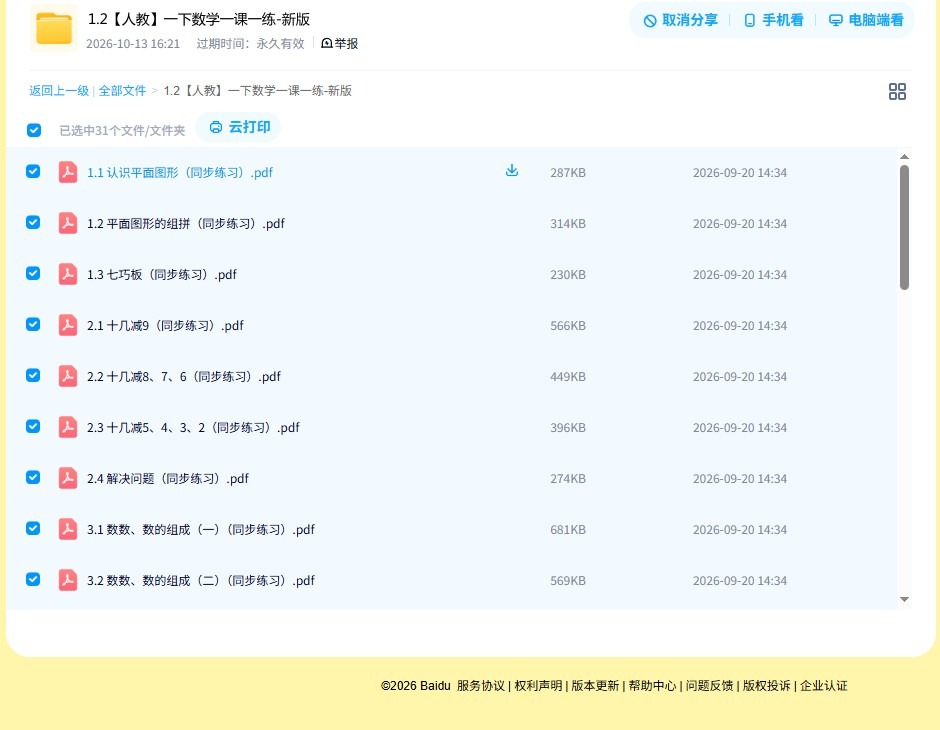Image resolution: width=940 pixels, height=730 pixels.
Task: Open 问题反馈 footer link
Action: point(709,686)
